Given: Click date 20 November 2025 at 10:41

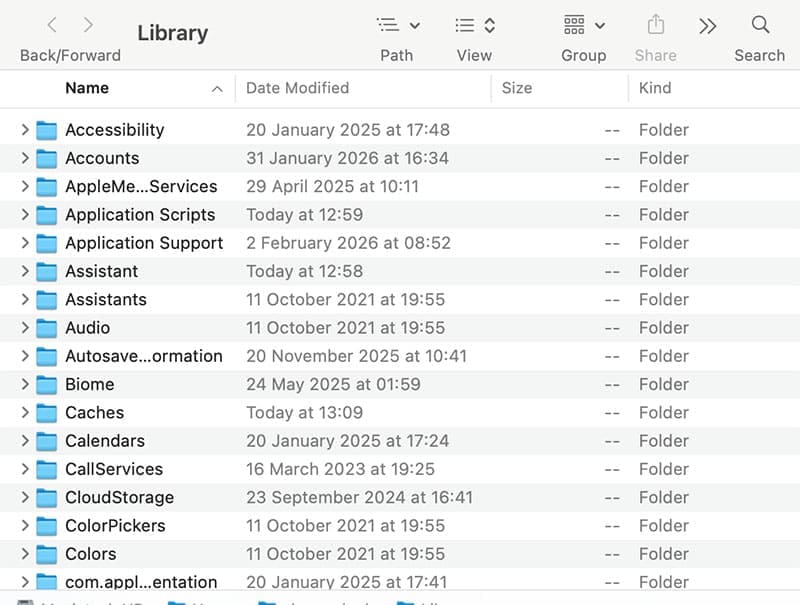Looking at the screenshot, I should pos(357,356).
